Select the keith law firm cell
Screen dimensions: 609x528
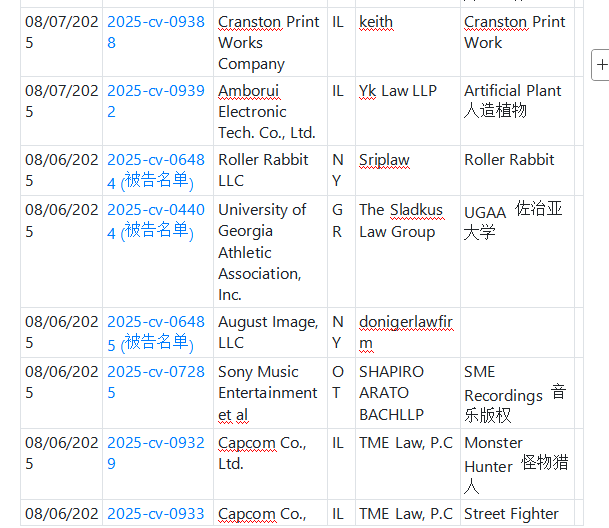click(x=408, y=42)
